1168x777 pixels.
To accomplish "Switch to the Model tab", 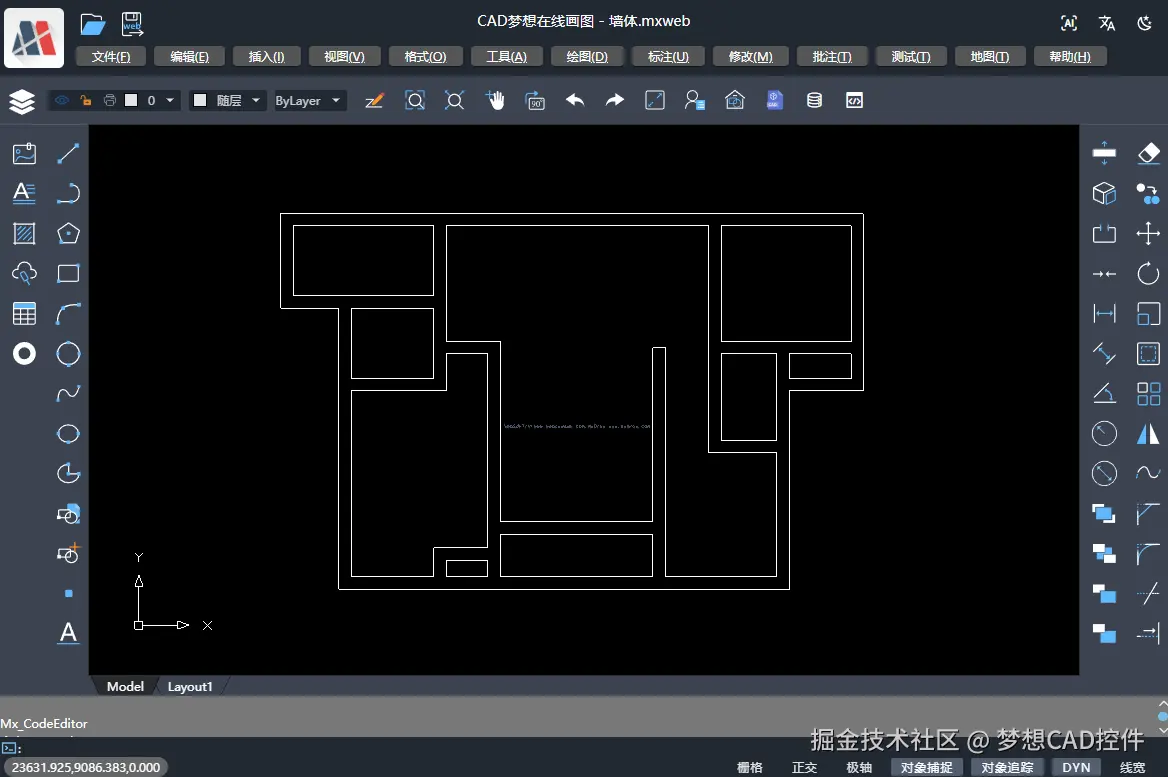I will click(x=125, y=686).
